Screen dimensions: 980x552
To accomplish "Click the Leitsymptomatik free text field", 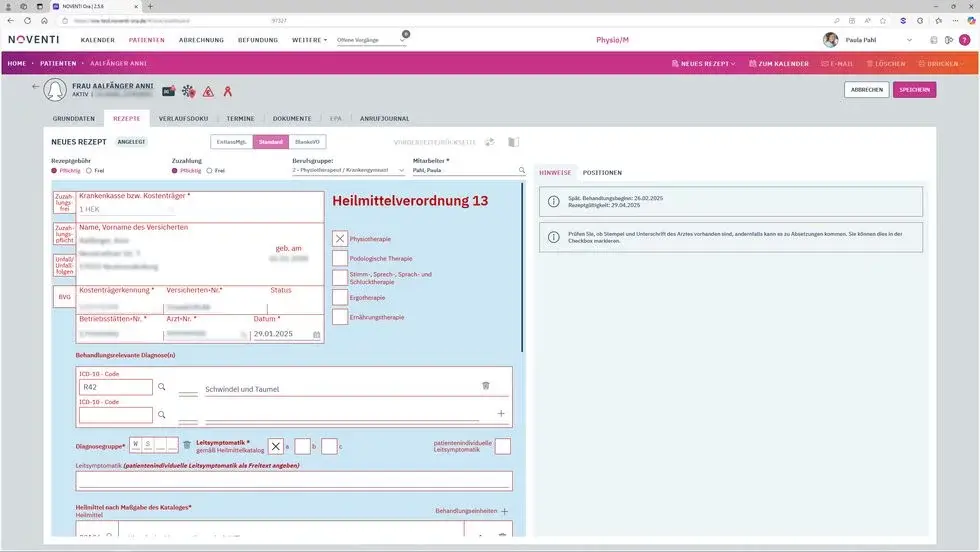I will [293, 480].
